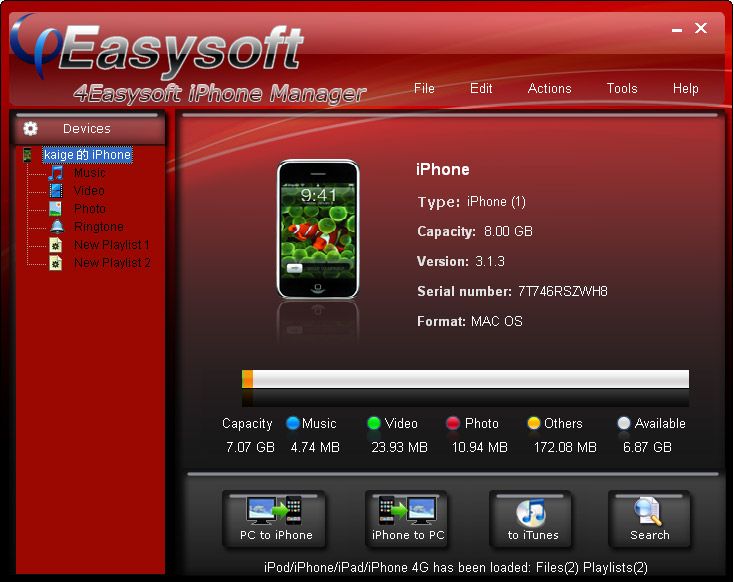
Task: Click the Available size 6.87 GB
Action: pos(647,447)
